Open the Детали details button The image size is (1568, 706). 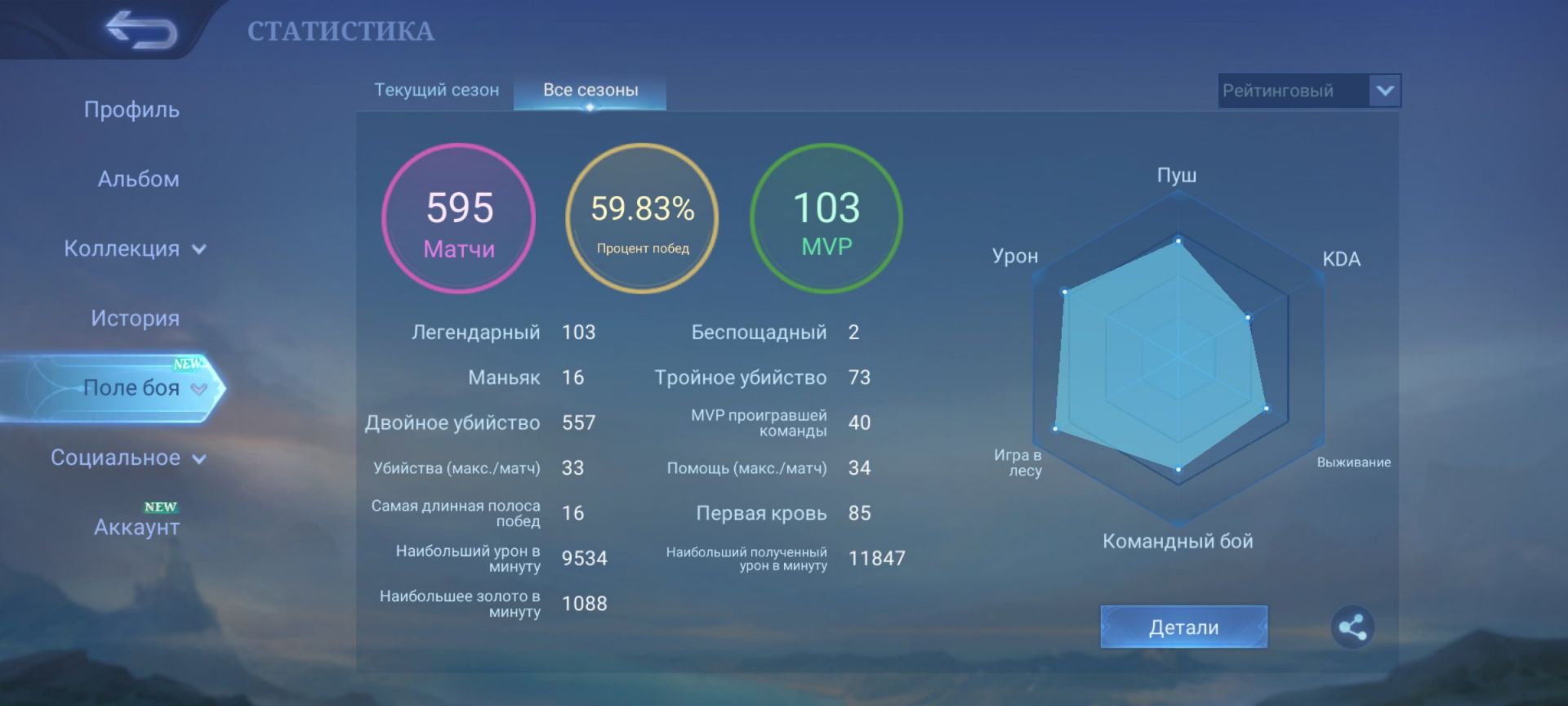click(x=1183, y=628)
